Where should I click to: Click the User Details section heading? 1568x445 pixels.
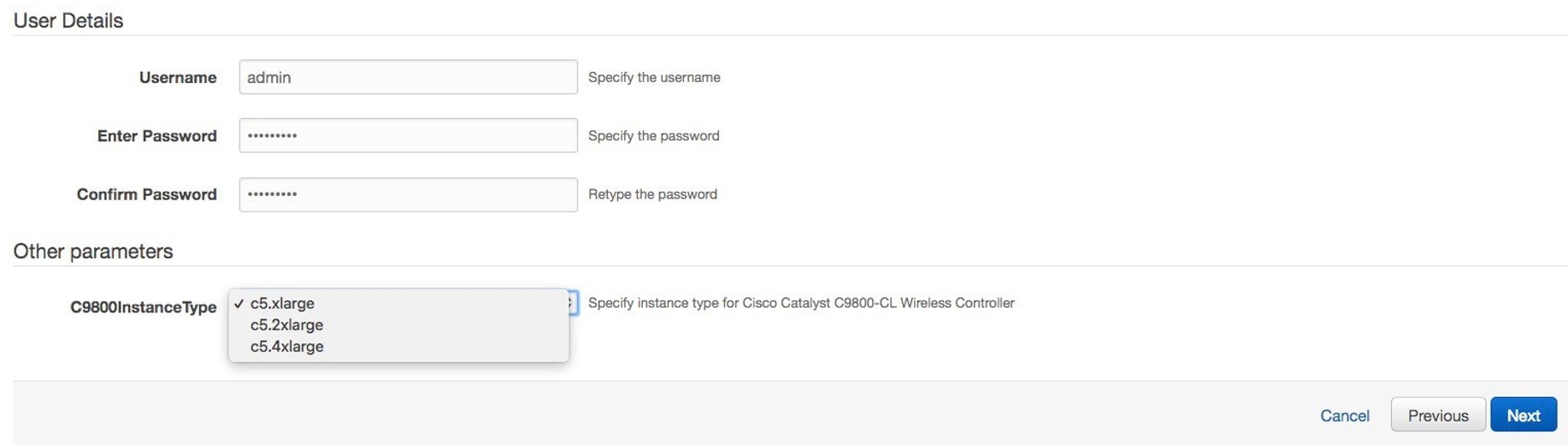pos(68,21)
